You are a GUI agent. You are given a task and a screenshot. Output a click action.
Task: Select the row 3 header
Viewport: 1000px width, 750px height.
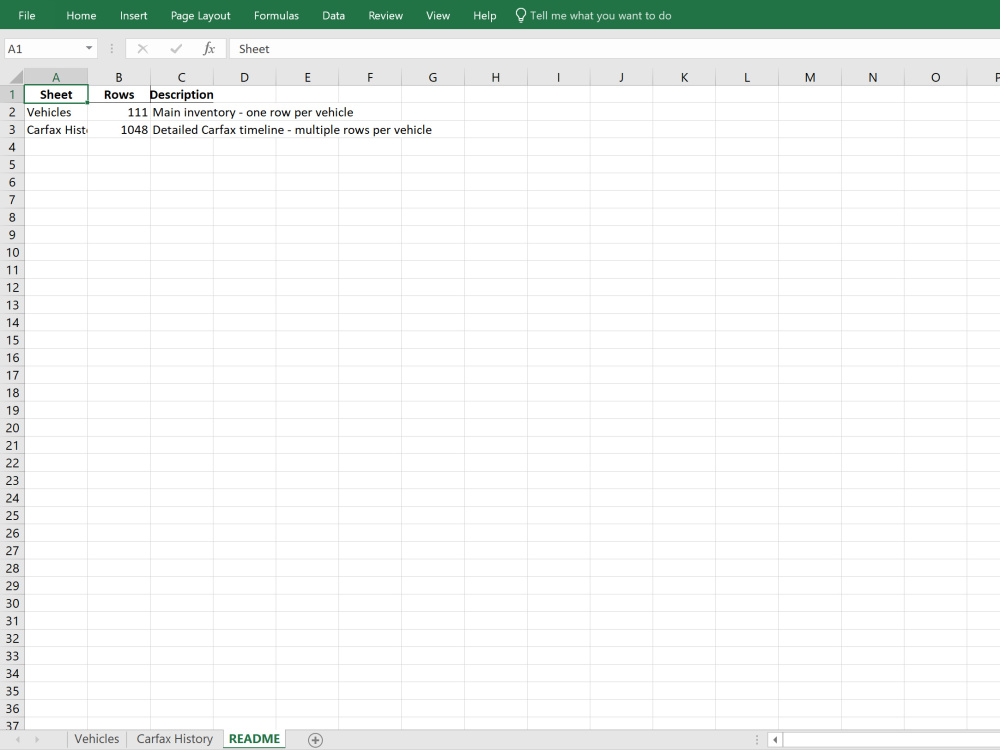pyautogui.click(x=12, y=129)
